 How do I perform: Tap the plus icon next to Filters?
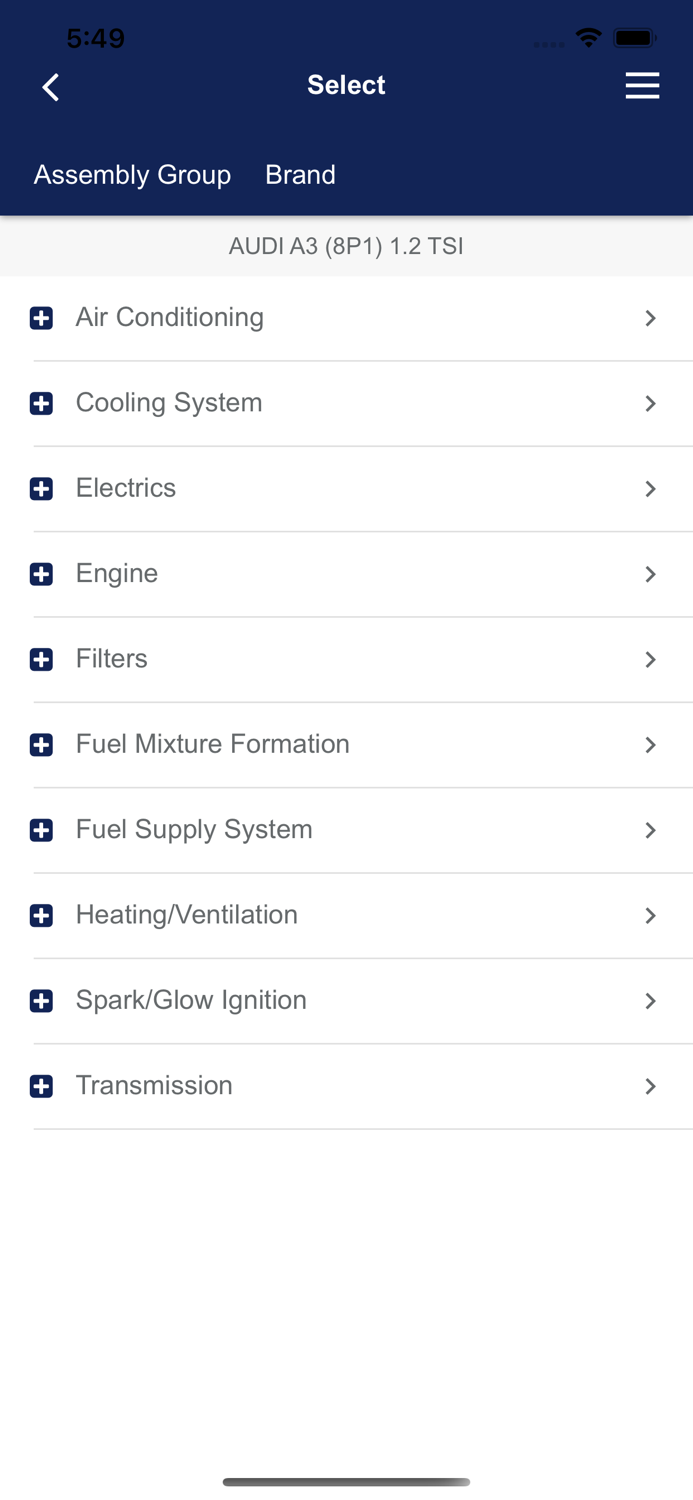point(41,659)
